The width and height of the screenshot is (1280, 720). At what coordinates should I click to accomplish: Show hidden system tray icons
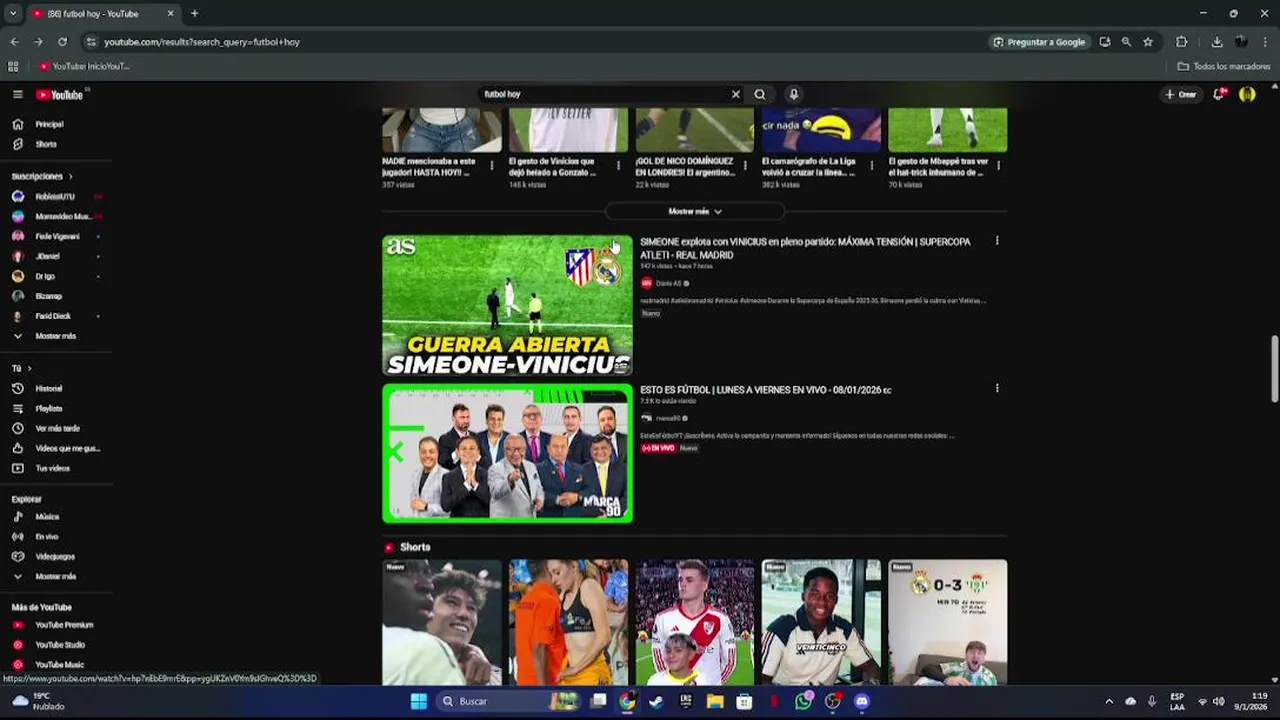[1108, 701]
